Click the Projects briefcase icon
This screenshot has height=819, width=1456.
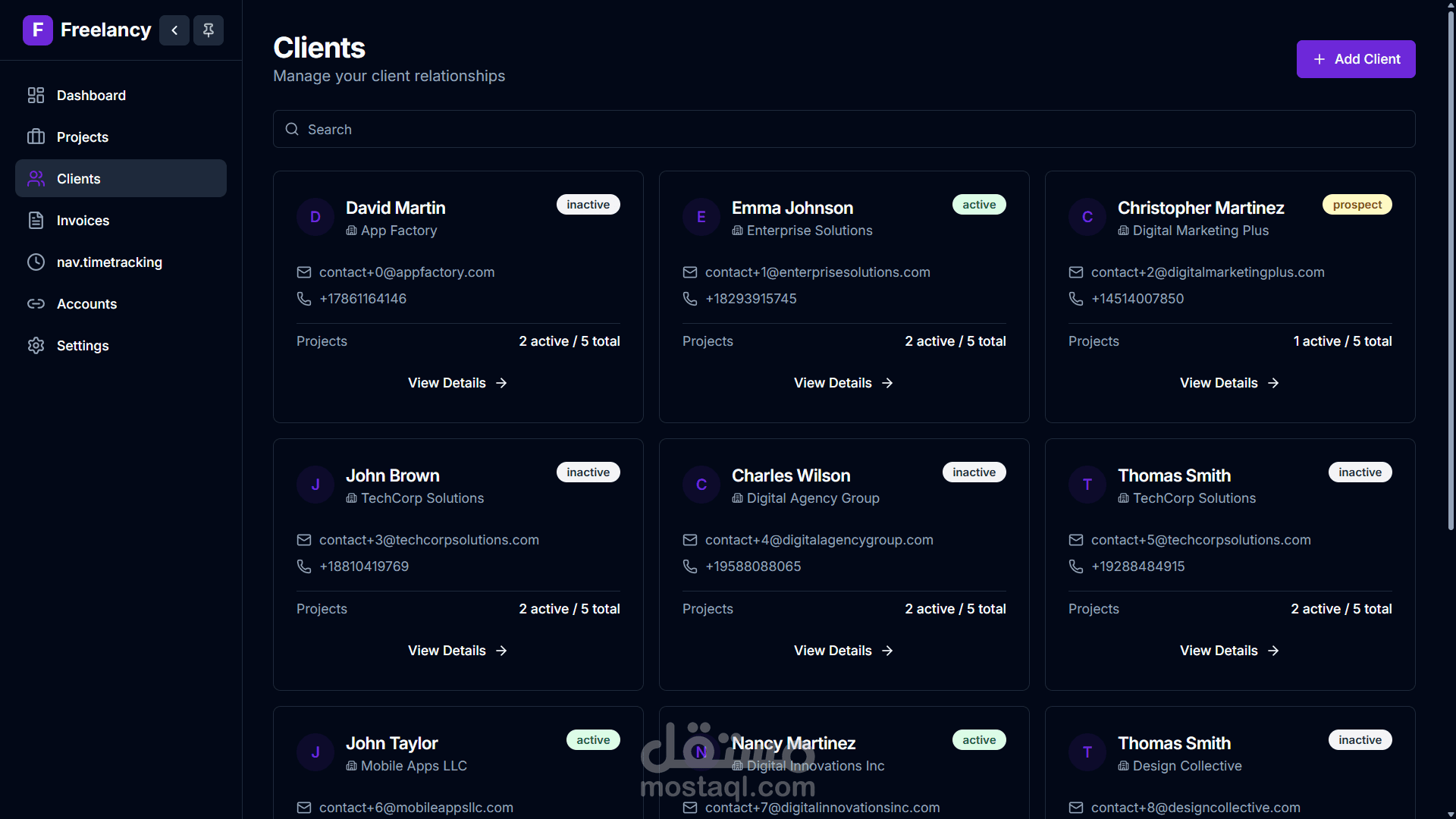36,137
